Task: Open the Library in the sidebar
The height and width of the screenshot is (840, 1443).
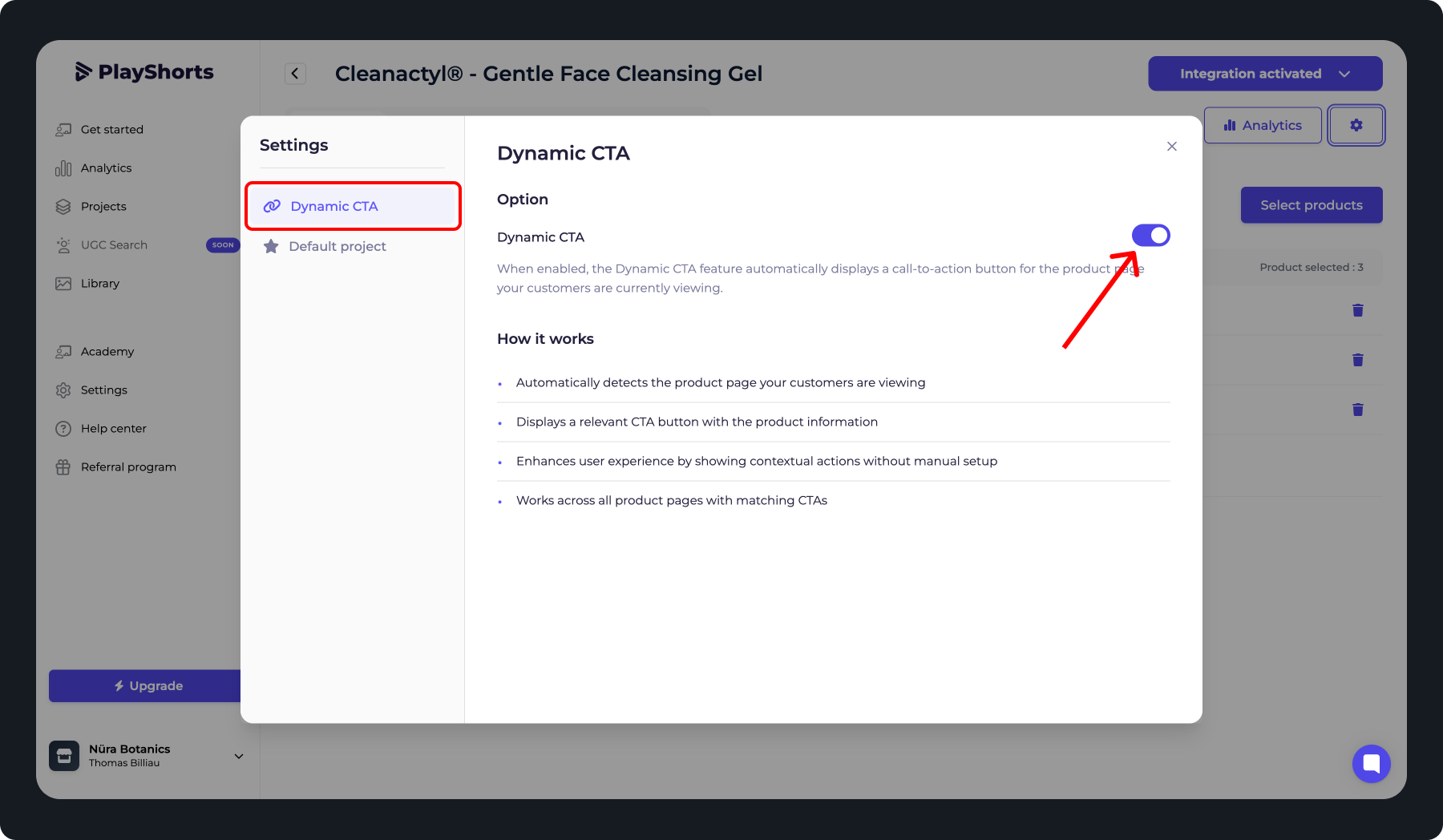Action: click(x=99, y=284)
